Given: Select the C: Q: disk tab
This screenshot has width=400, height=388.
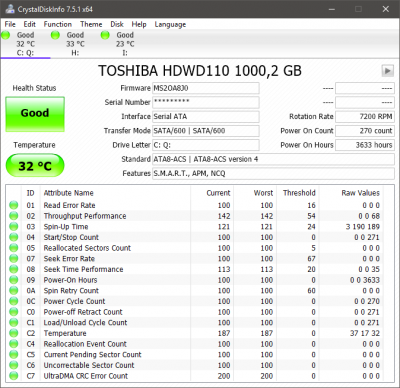Looking at the screenshot, I should tap(25, 44).
